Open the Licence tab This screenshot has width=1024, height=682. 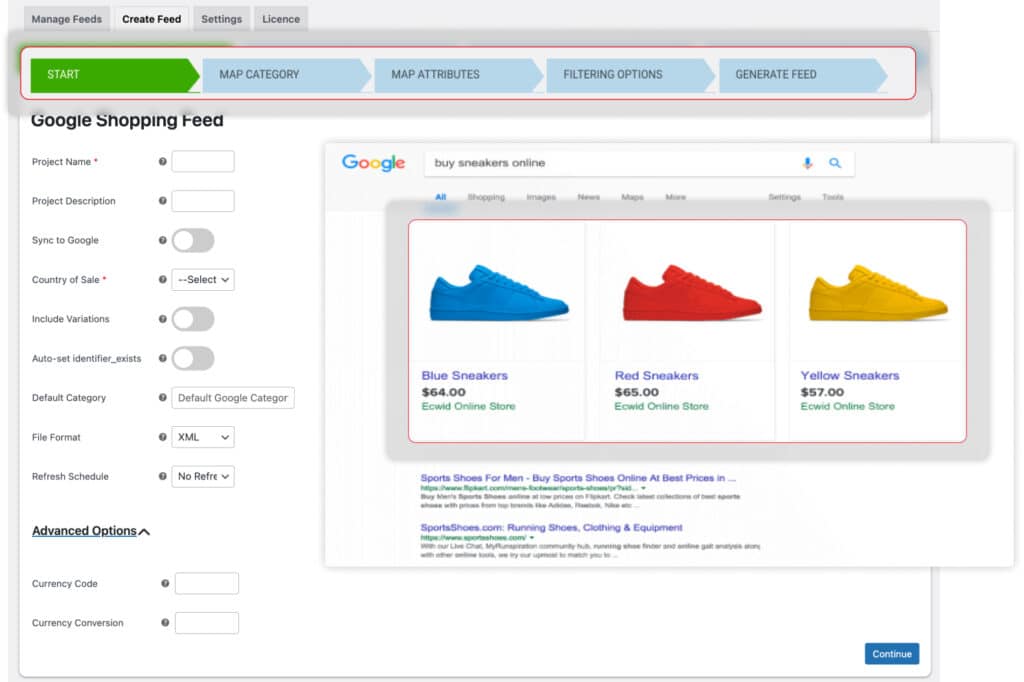click(280, 18)
